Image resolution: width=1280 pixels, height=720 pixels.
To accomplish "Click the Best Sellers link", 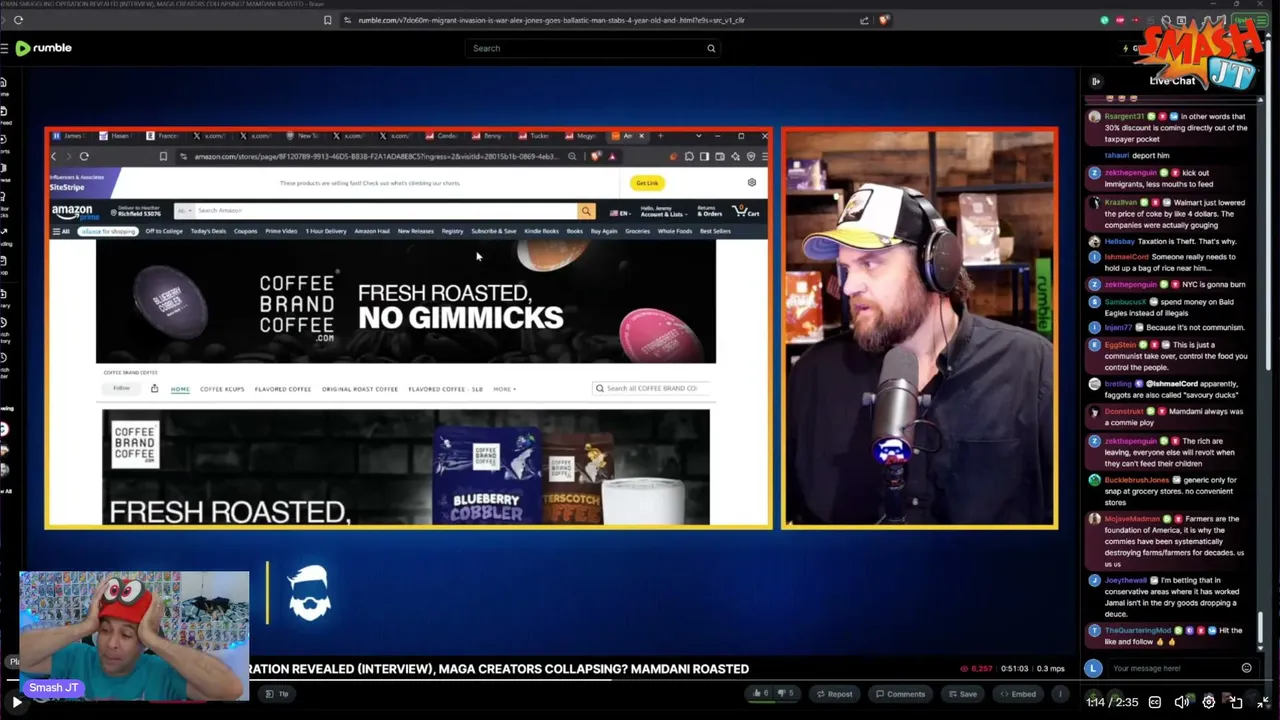I will pyautogui.click(x=715, y=231).
